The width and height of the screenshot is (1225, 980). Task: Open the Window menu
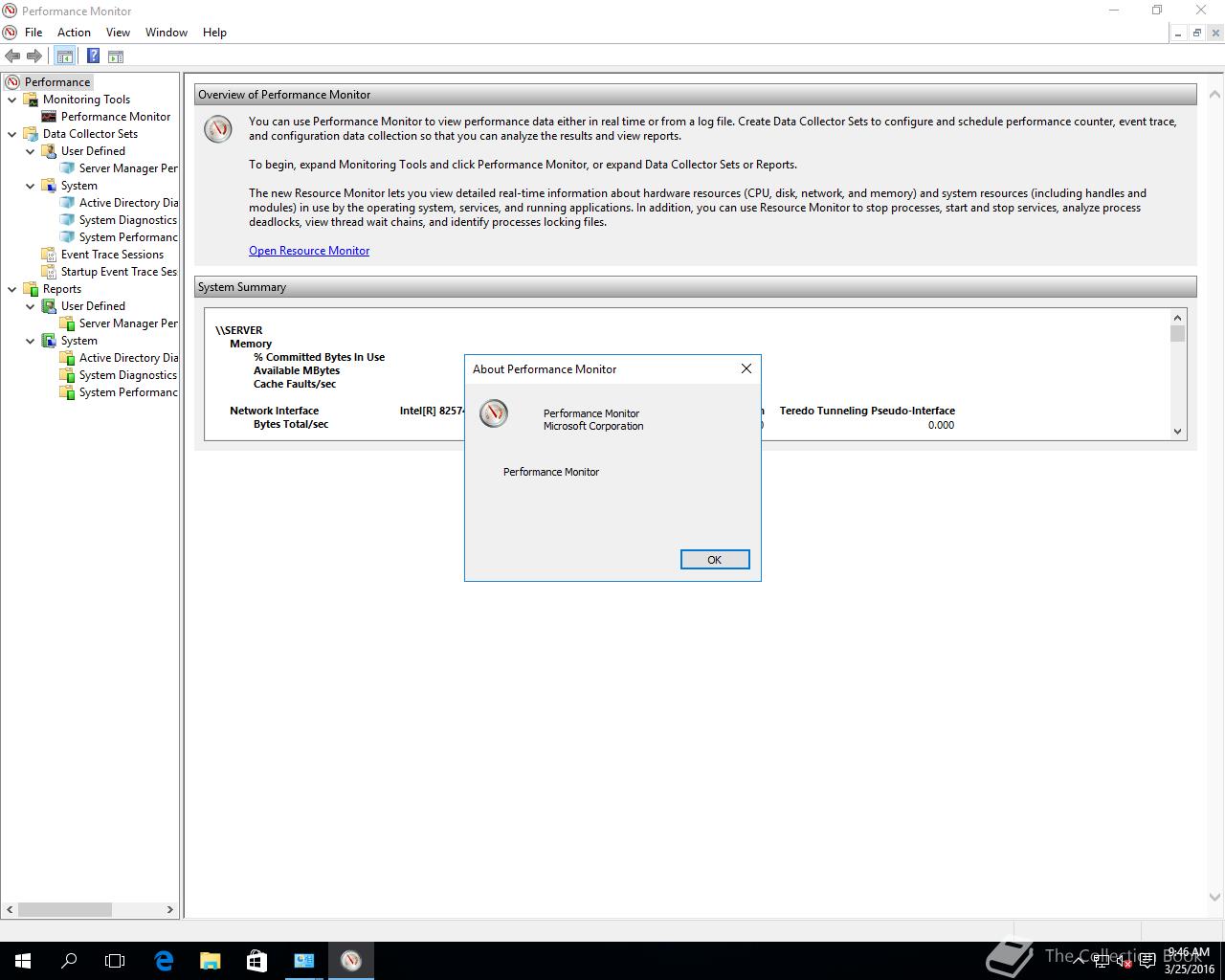166,33
